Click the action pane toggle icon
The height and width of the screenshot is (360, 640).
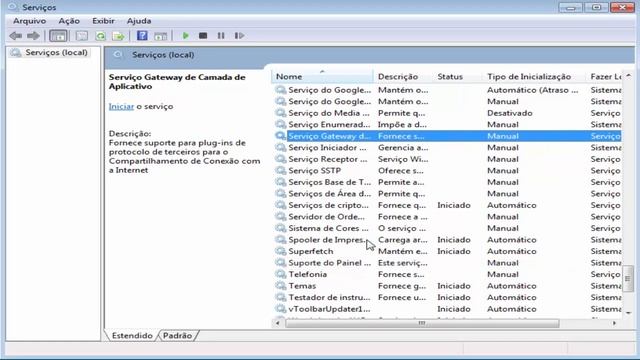[x=160, y=36]
